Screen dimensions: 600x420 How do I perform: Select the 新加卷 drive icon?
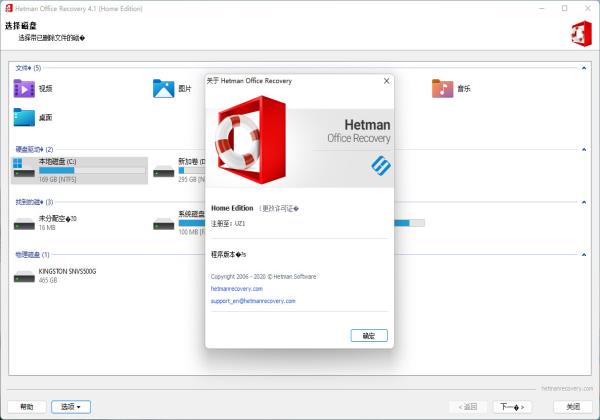pos(164,172)
